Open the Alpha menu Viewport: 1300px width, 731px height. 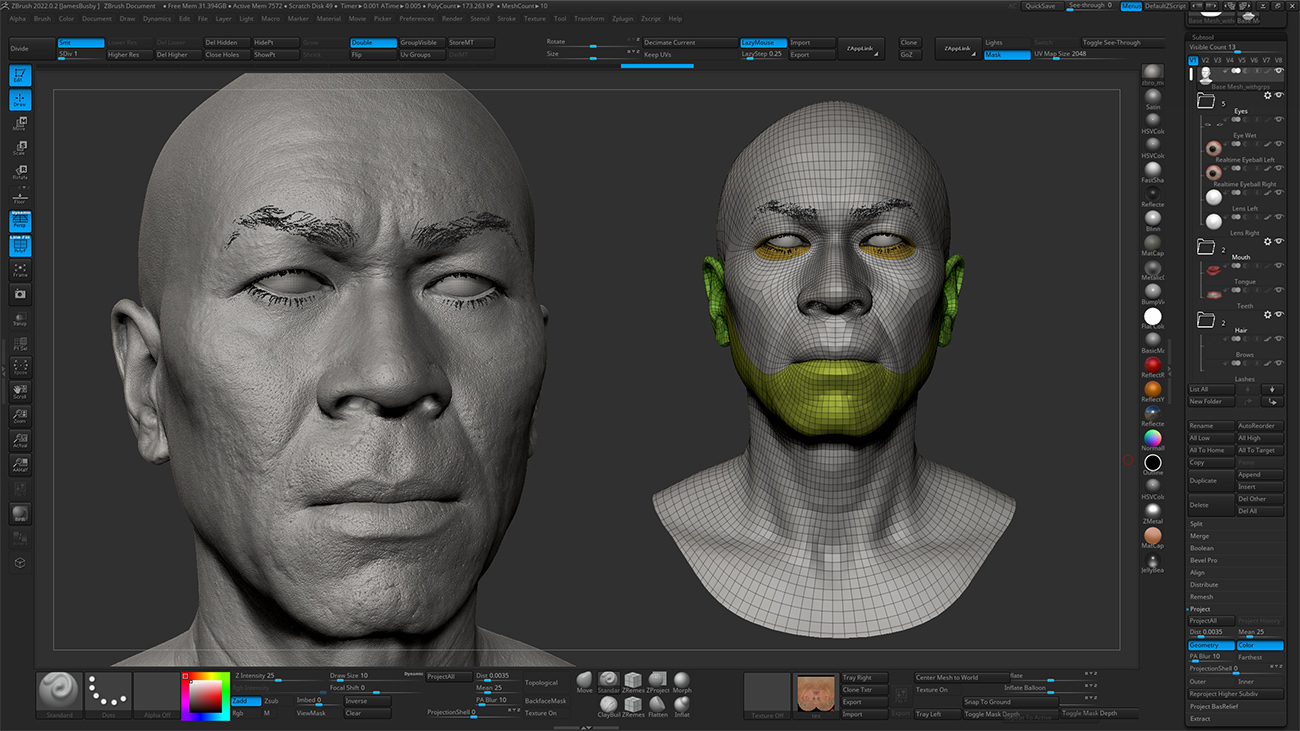pos(18,18)
